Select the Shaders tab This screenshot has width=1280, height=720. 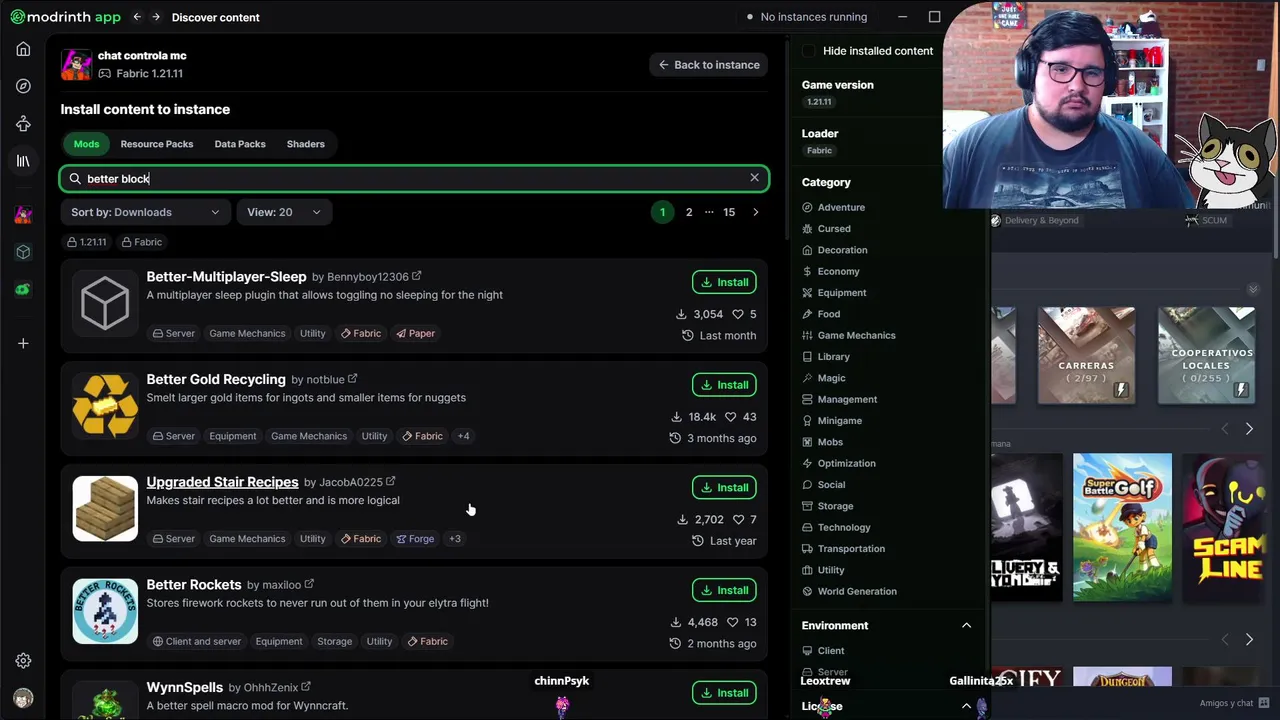pos(306,144)
